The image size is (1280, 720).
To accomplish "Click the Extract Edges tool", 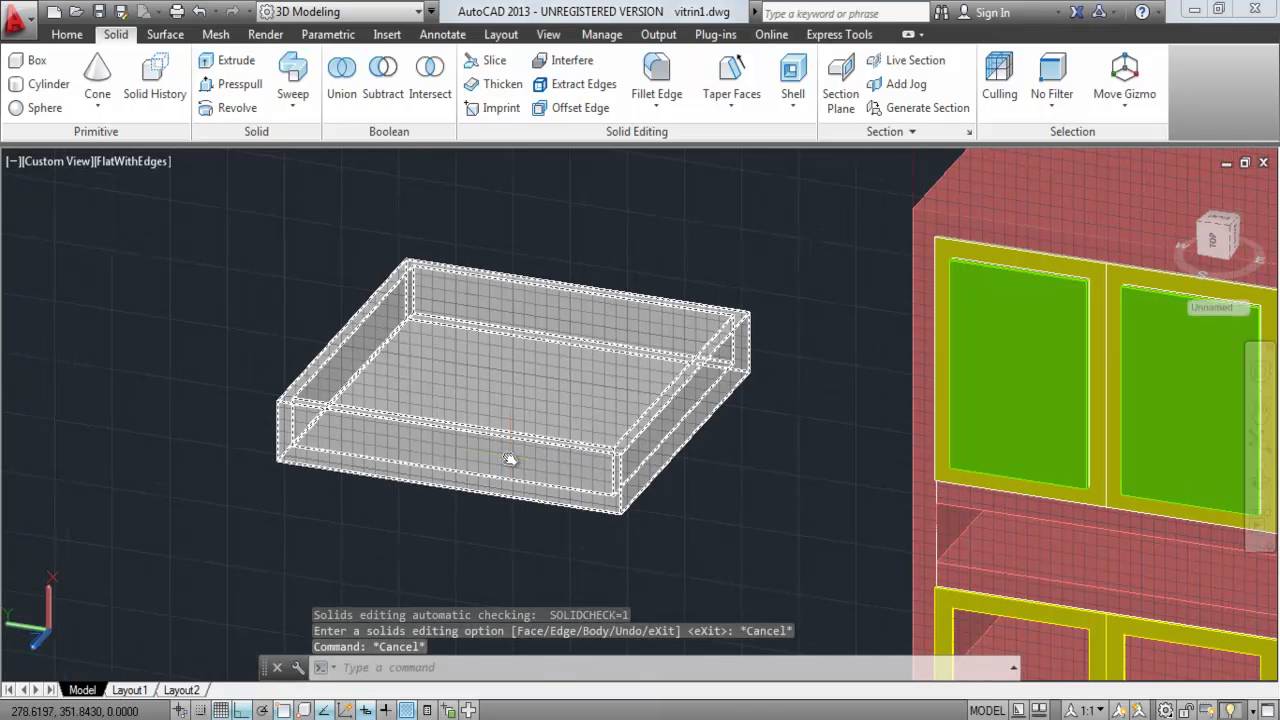I will click(574, 84).
